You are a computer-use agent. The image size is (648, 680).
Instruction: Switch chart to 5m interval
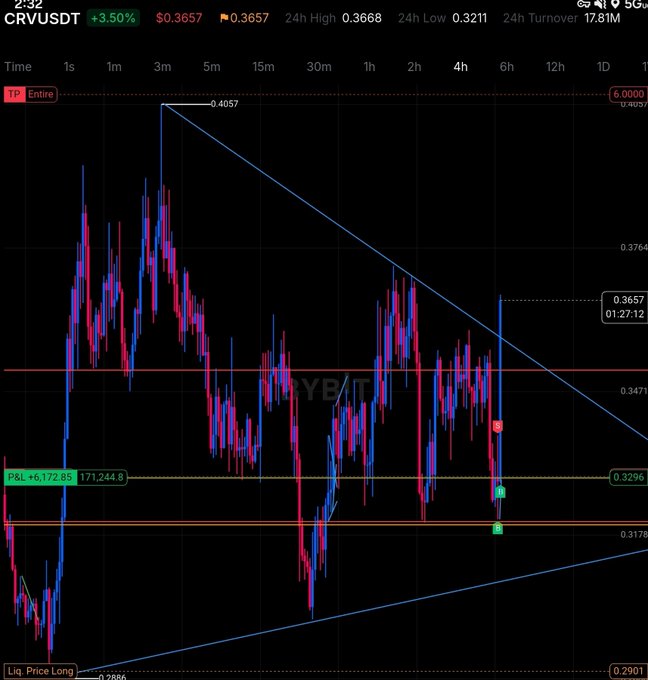pyautogui.click(x=212, y=67)
